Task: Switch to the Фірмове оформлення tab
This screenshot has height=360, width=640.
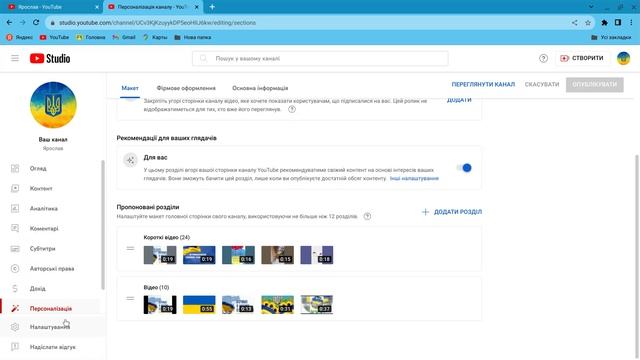Action: tap(186, 88)
